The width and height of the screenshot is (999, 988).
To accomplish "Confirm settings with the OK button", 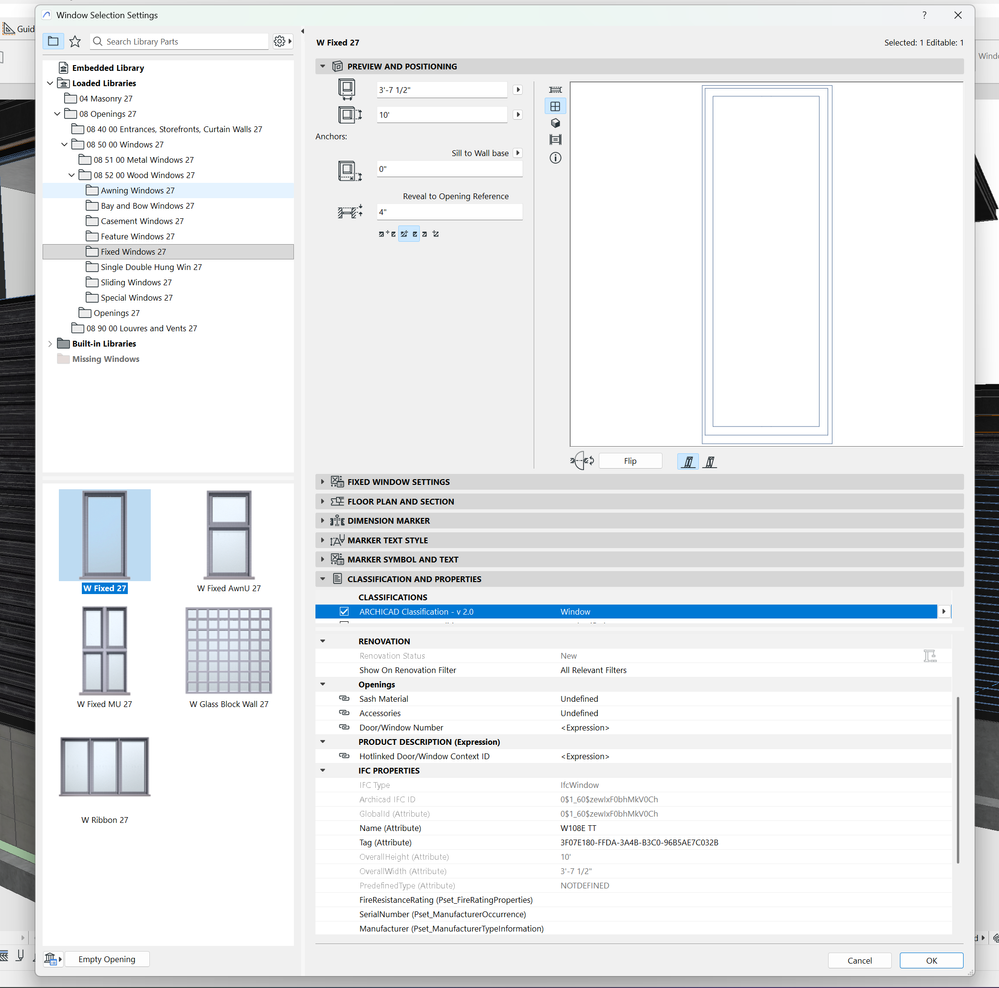I will coord(930,959).
